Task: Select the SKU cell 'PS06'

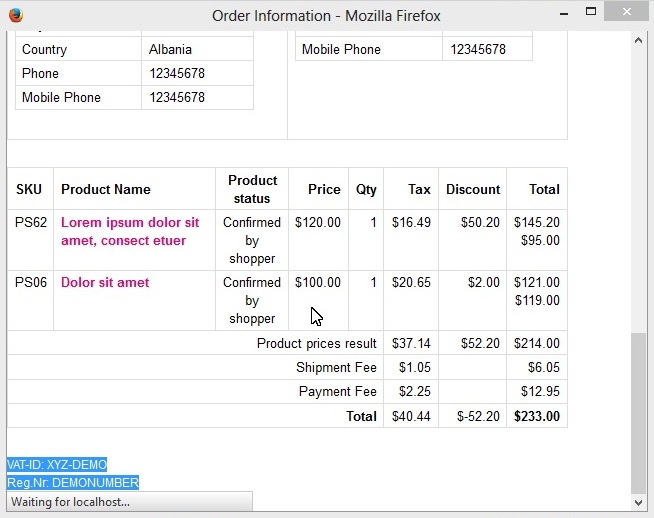Action: 30,282
